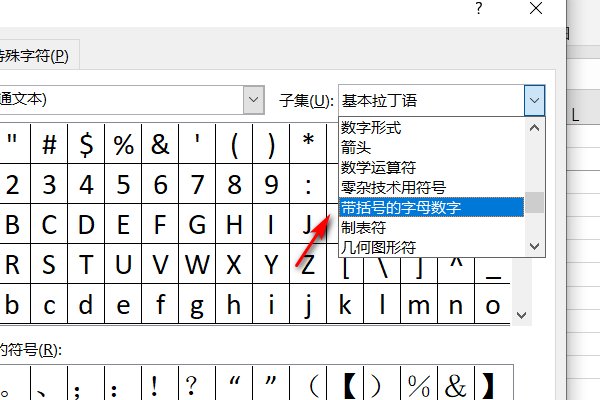Pick the ) symbol in the main grid
This screenshot has height=400, width=600.
pyautogui.click(x=271, y=144)
